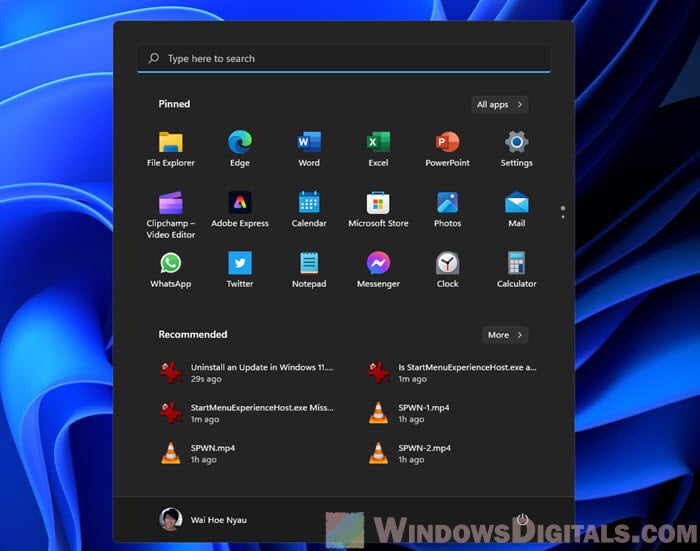Open recommended video SPWN-2.mp4

click(409, 453)
